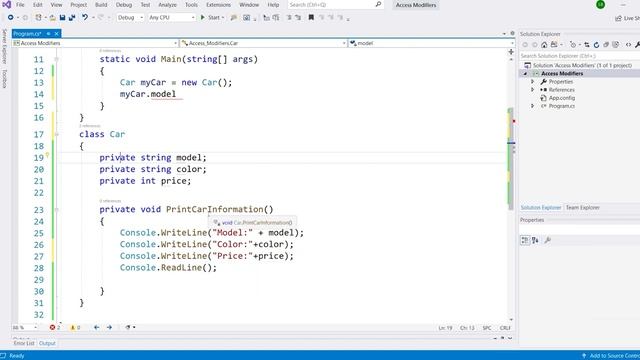Screen dimensions: 640x360
Task: Expand the References tree node
Action: (532, 90)
